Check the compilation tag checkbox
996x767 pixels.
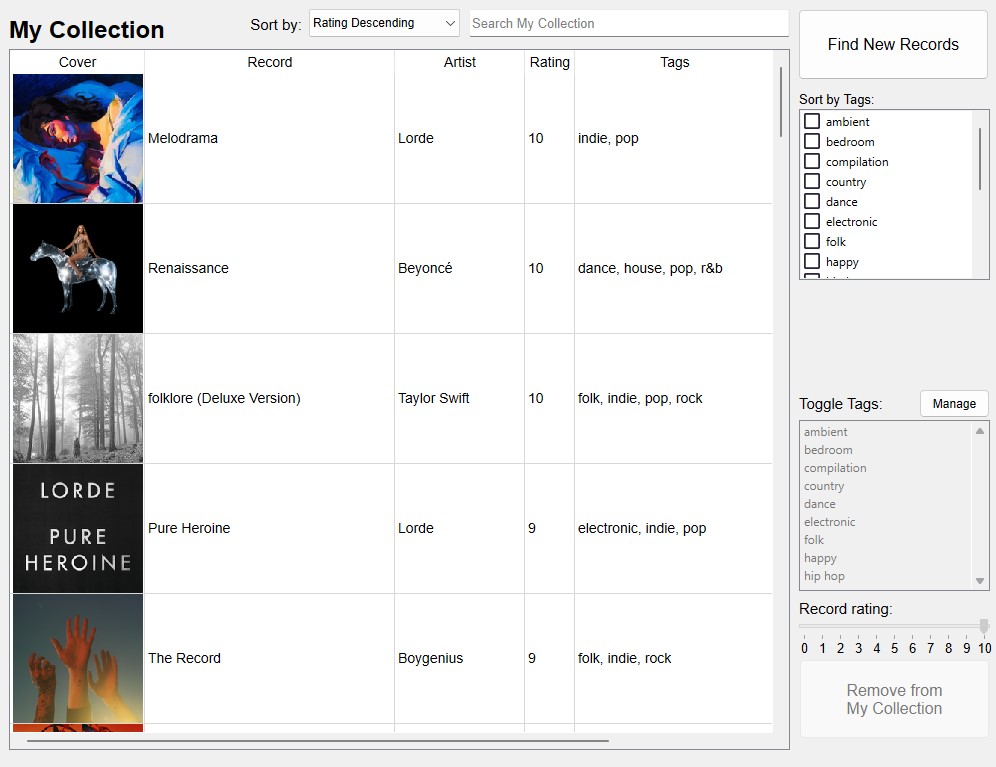[x=812, y=161]
